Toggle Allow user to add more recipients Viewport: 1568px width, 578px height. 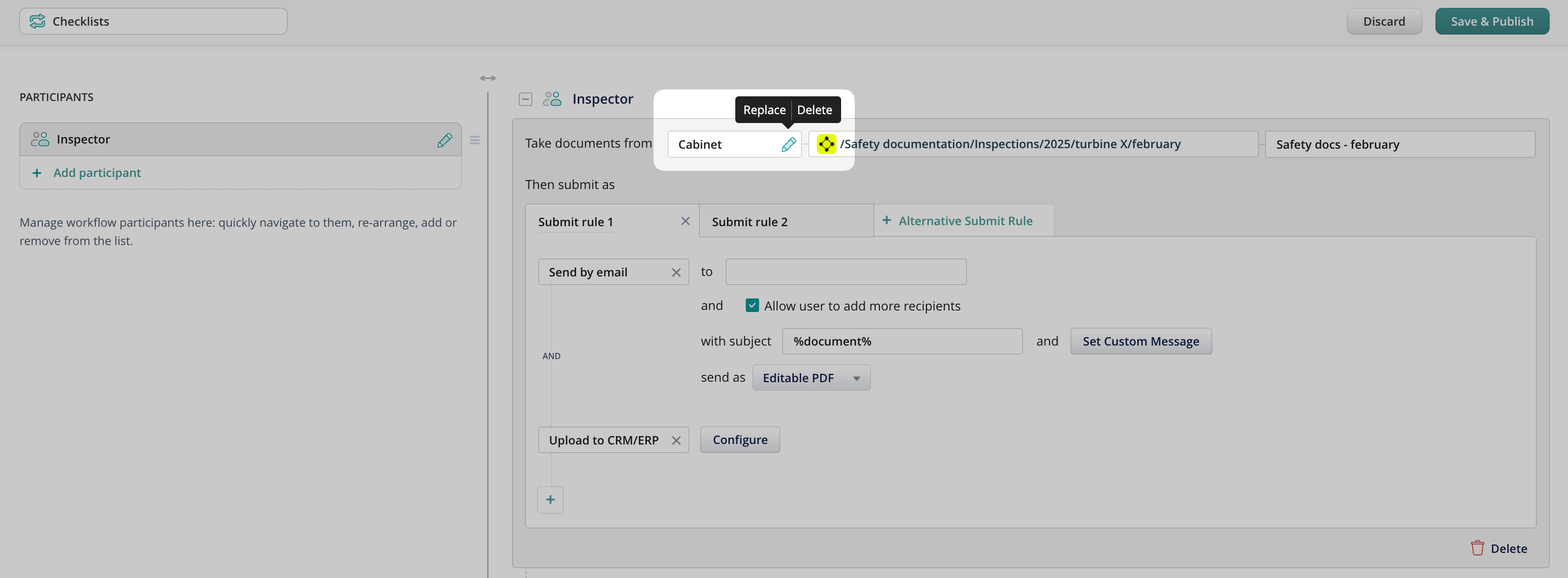click(753, 305)
